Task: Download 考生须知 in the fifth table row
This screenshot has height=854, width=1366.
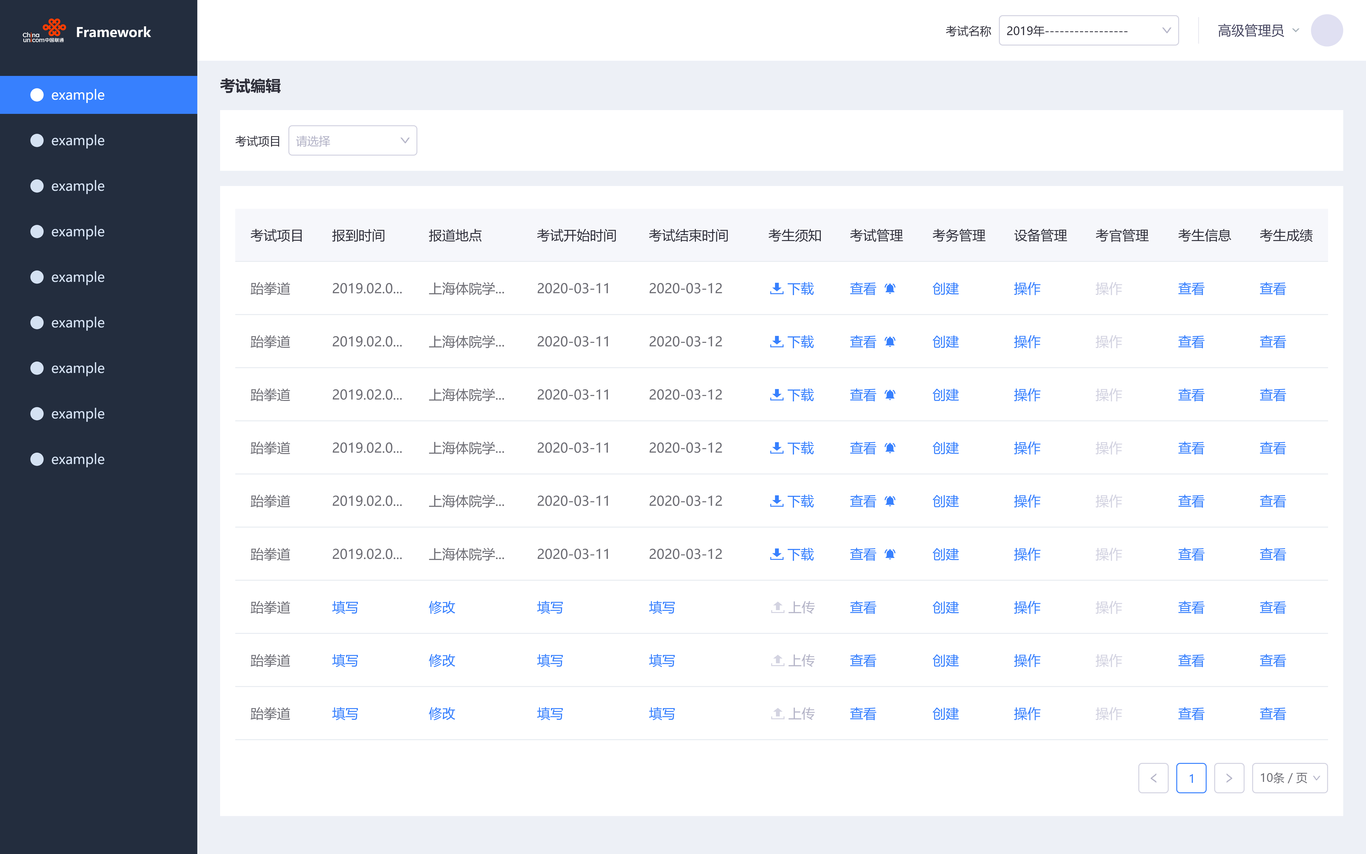Action: pos(791,500)
